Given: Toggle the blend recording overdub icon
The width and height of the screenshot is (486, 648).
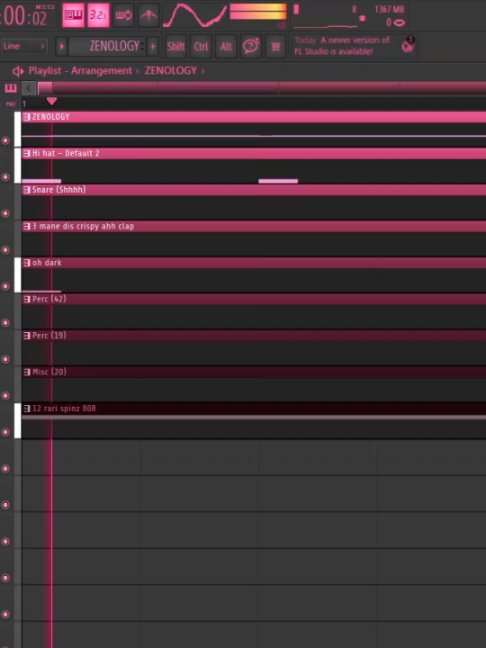Looking at the screenshot, I should pyautogui.click(x=148, y=16).
